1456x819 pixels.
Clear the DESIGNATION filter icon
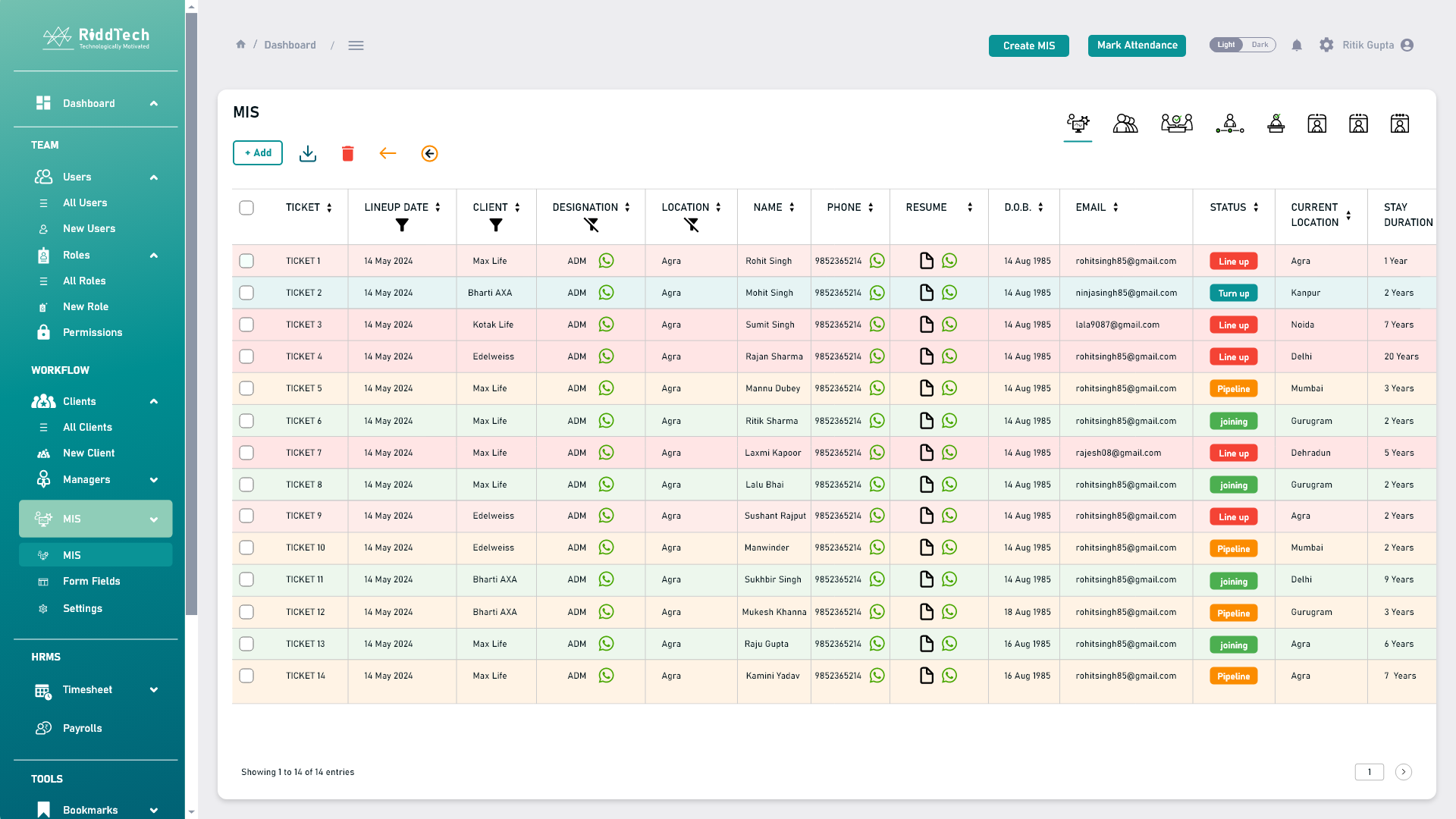click(591, 225)
